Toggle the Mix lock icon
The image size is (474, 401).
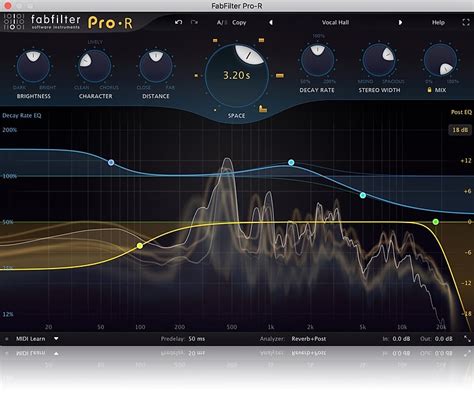tap(429, 90)
